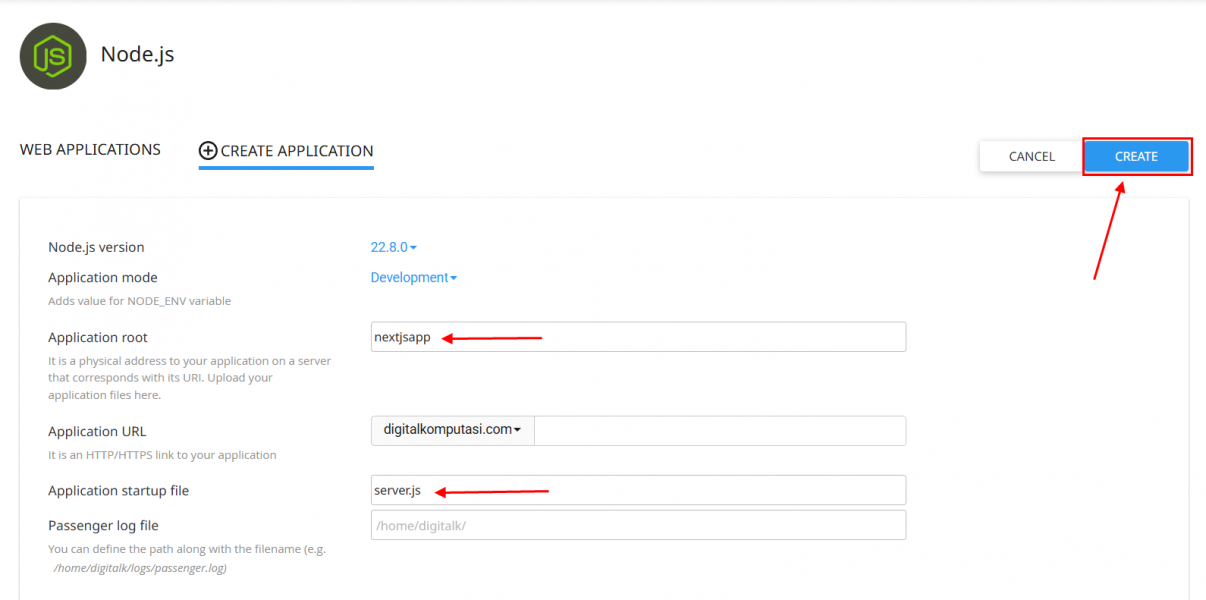
Task: Open the Node.js version 22.8.0 dropdown
Action: [394, 247]
